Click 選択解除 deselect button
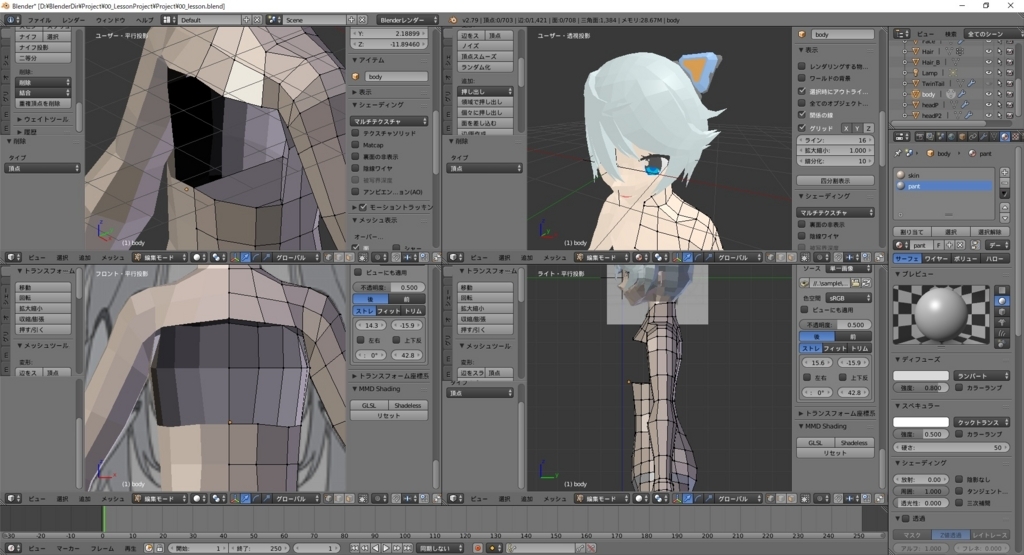The width and height of the screenshot is (1024, 555). (990, 232)
